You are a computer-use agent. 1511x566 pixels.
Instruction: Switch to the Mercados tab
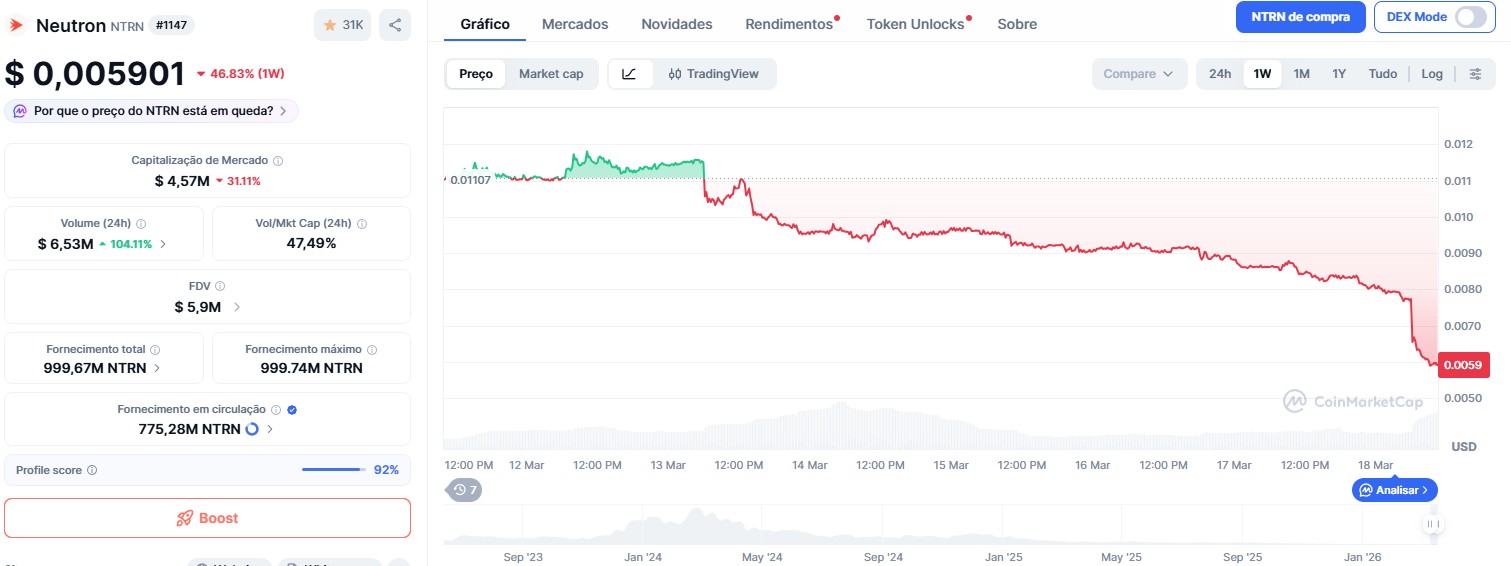coord(575,24)
